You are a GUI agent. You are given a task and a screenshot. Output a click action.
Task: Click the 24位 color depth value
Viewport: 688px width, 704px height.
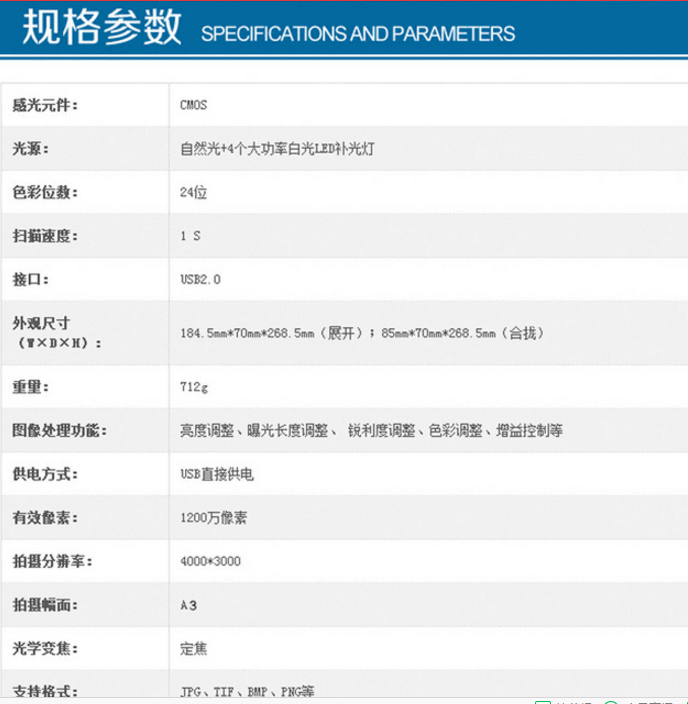point(194,193)
